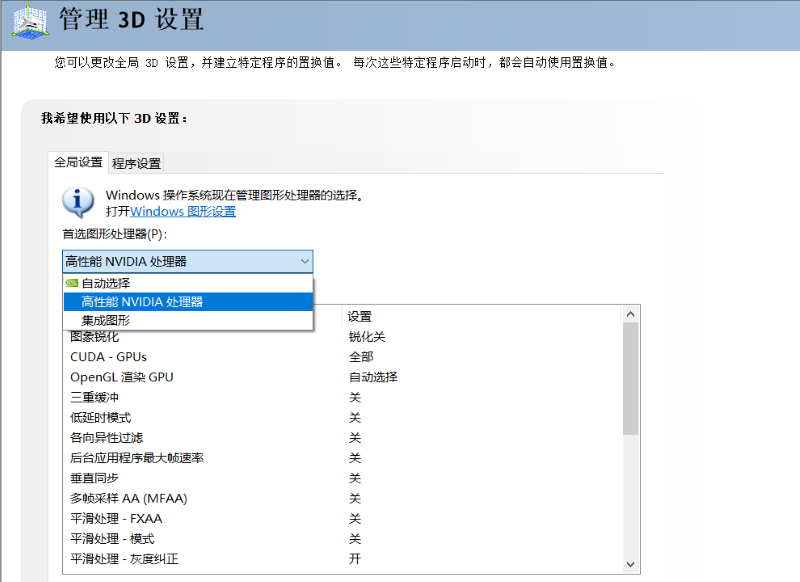Image resolution: width=800 pixels, height=582 pixels.
Task: Click the 关 value for 垂直同步
Action: [x=355, y=478]
